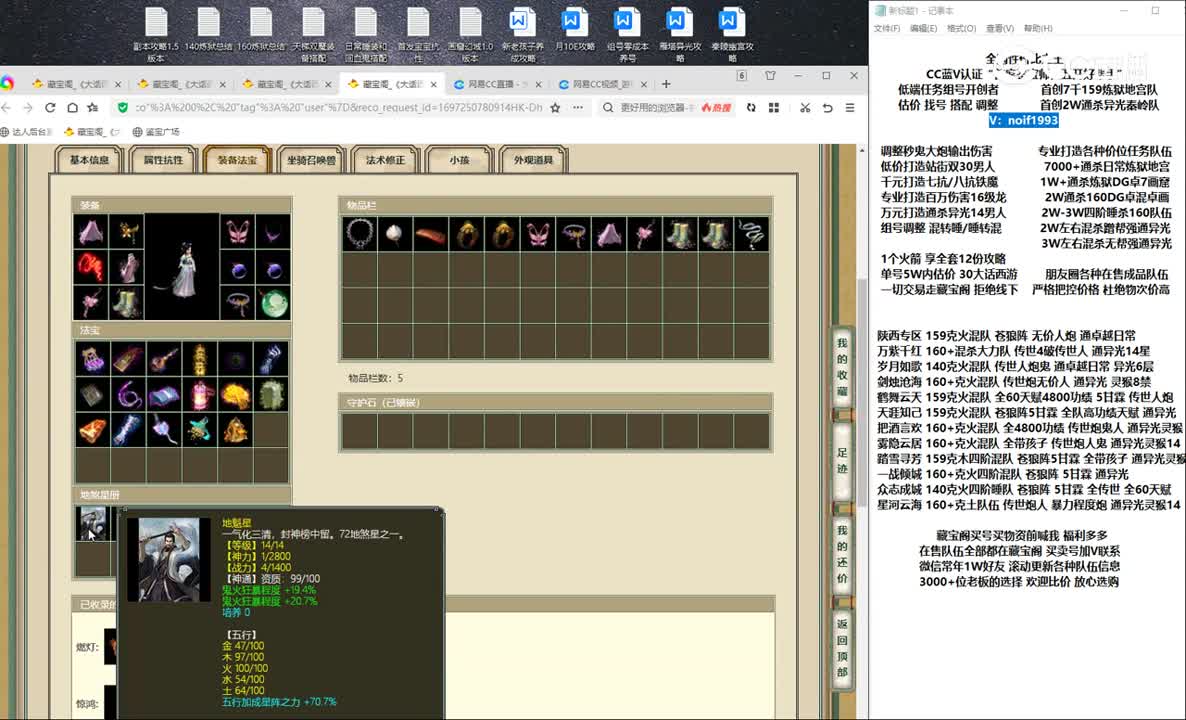Viewport: 1186px width, 720px height.
Task: Click the 地魁星 portrait in 地煞星册
Action: pyautogui.click(x=92, y=524)
